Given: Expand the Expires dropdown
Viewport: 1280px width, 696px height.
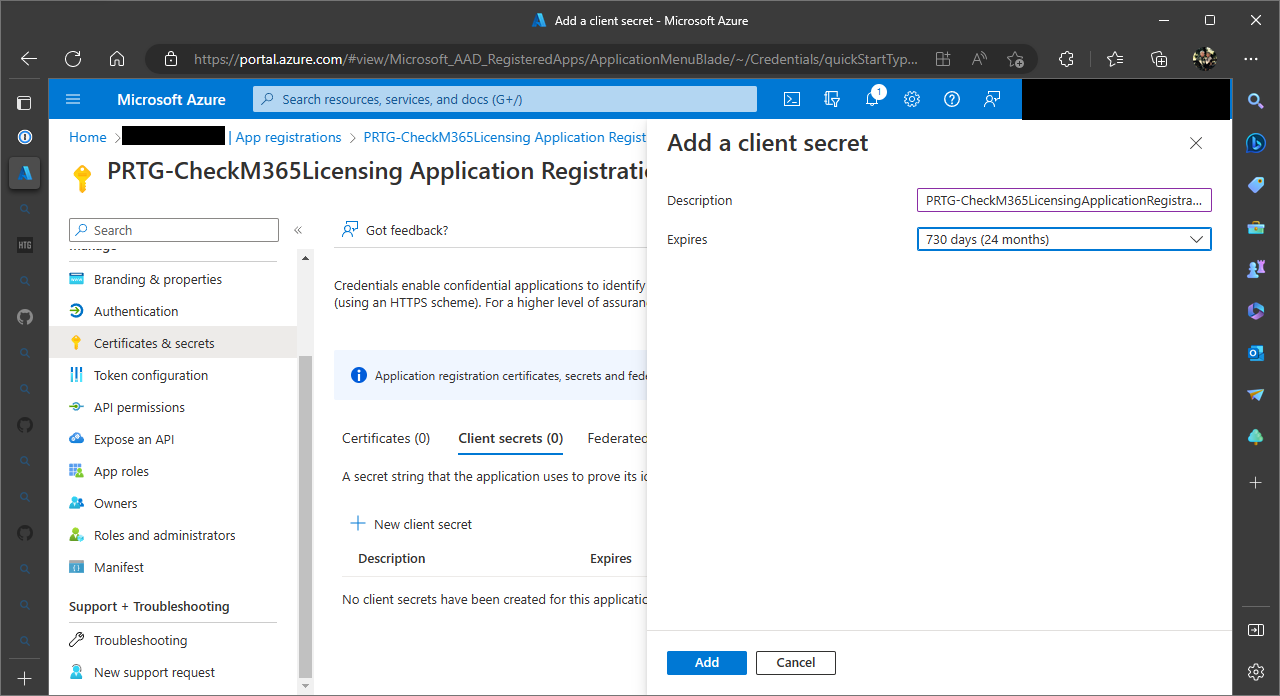Looking at the screenshot, I should click(x=1063, y=239).
